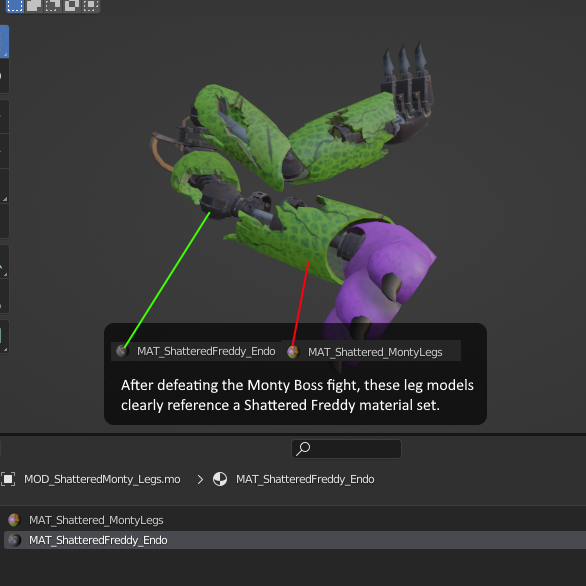Choose the Extend Selection mode icon
Image resolution: width=586 pixels, height=586 pixels.
coord(34,5)
